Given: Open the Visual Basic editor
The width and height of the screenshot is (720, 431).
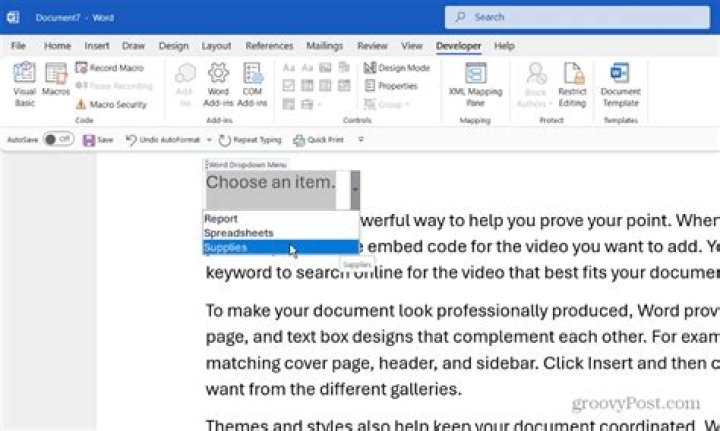Looking at the screenshot, I should pos(24,84).
